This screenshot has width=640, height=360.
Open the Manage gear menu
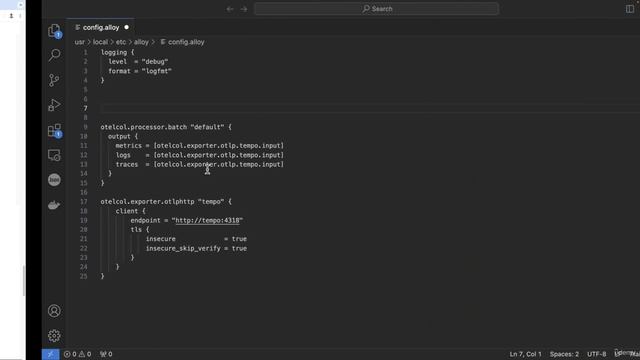tap(54, 336)
